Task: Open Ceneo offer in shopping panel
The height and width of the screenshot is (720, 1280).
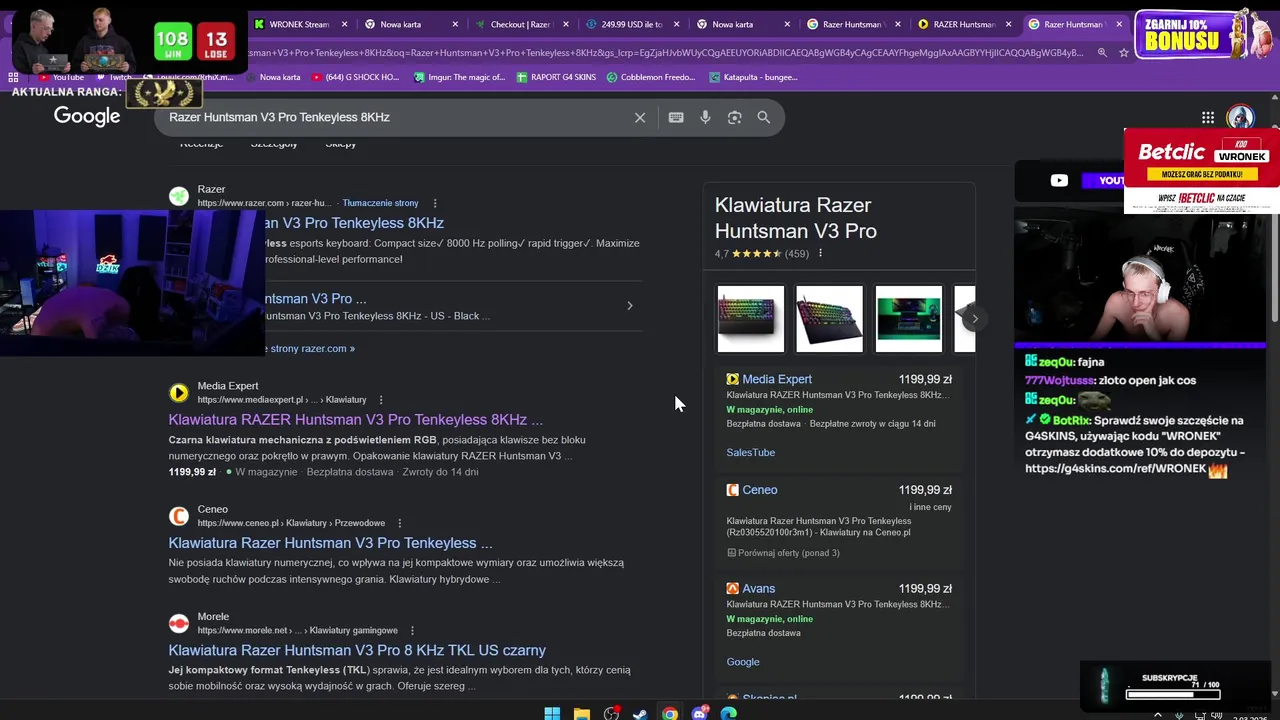Action: (x=759, y=490)
